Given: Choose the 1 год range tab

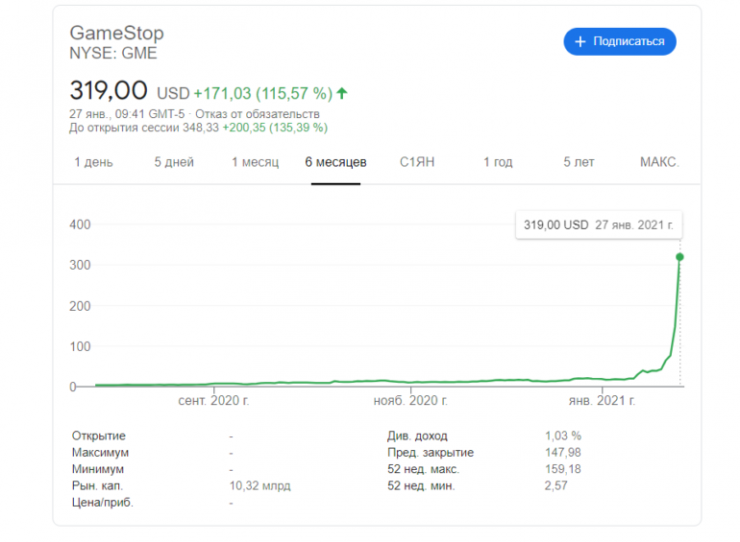Looking at the screenshot, I should click(498, 162).
